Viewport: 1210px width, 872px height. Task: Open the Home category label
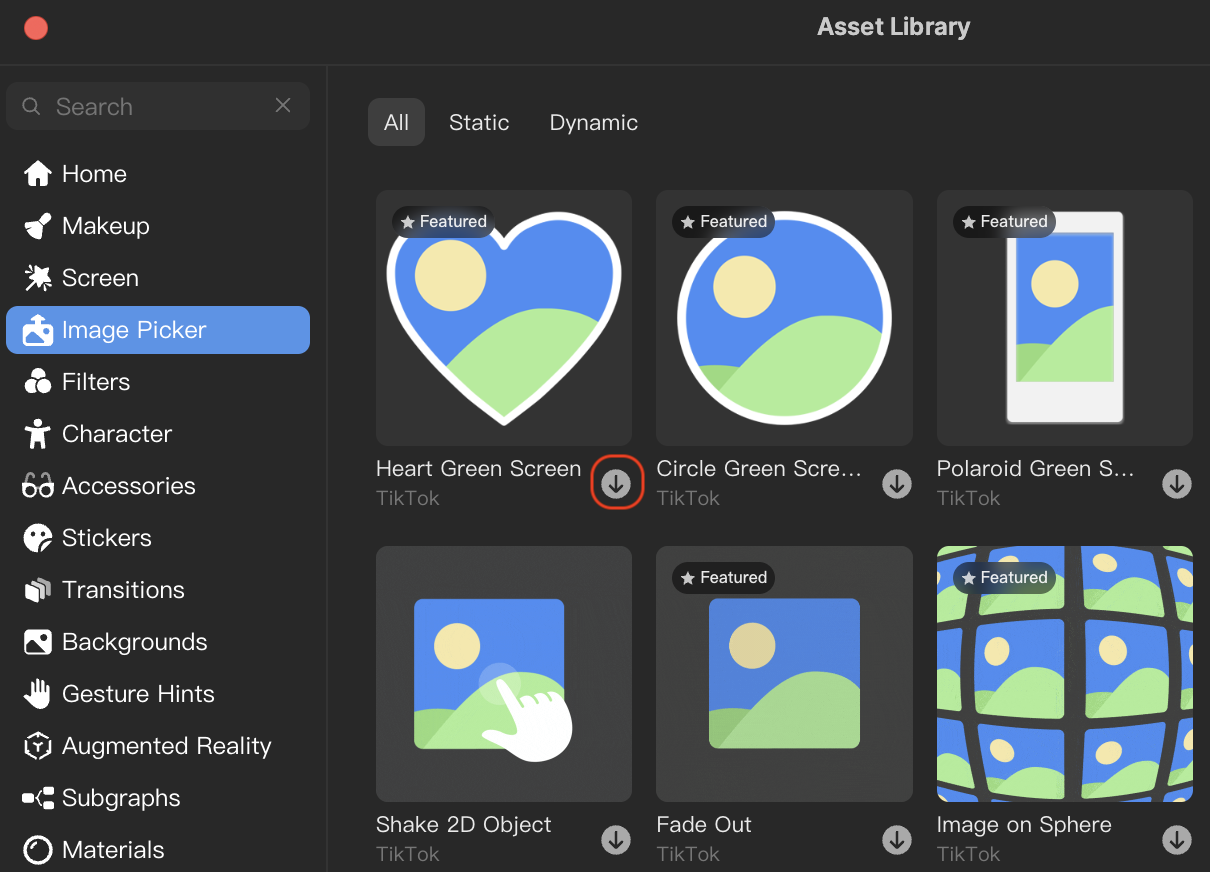(x=94, y=174)
